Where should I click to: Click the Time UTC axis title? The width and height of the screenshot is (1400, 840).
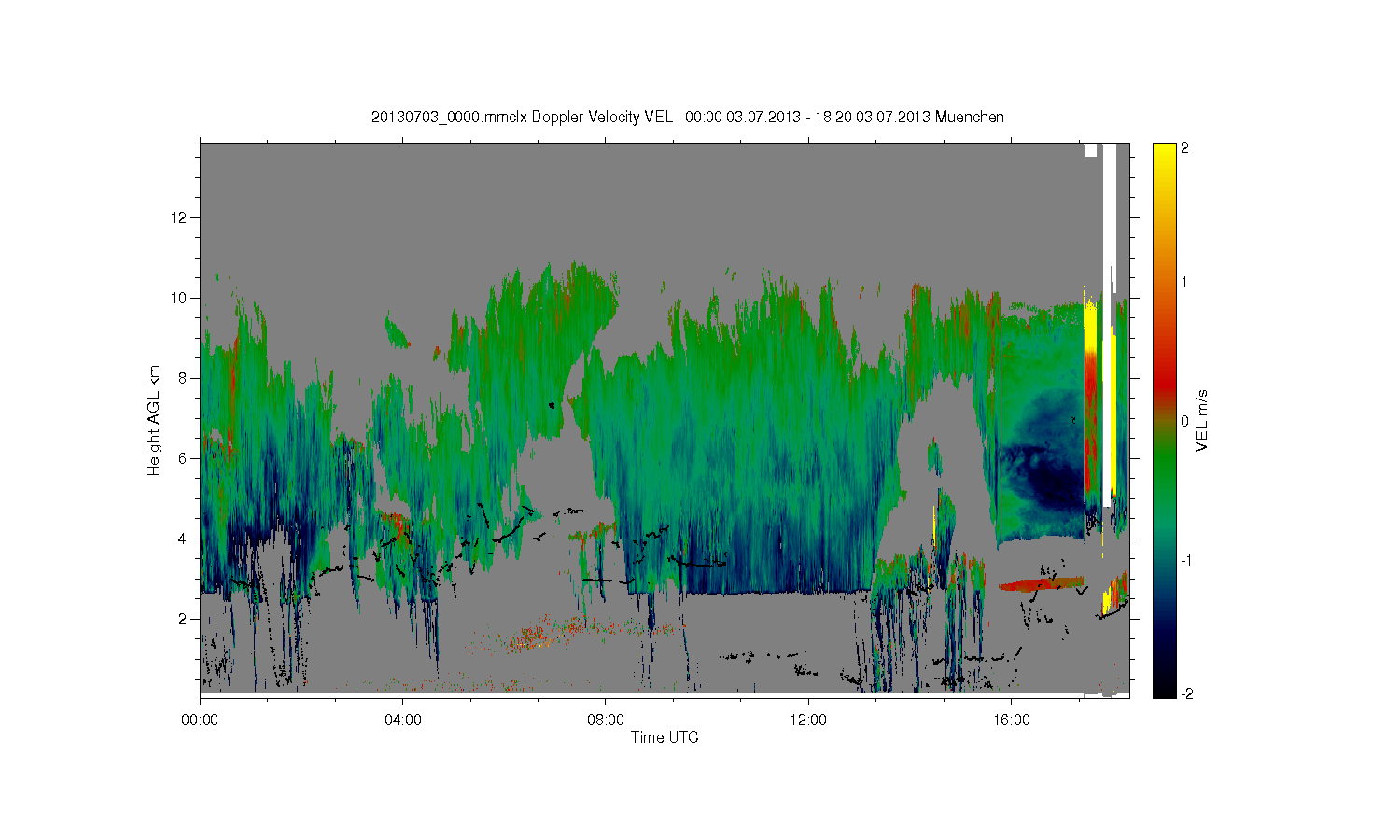coord(665,737)
